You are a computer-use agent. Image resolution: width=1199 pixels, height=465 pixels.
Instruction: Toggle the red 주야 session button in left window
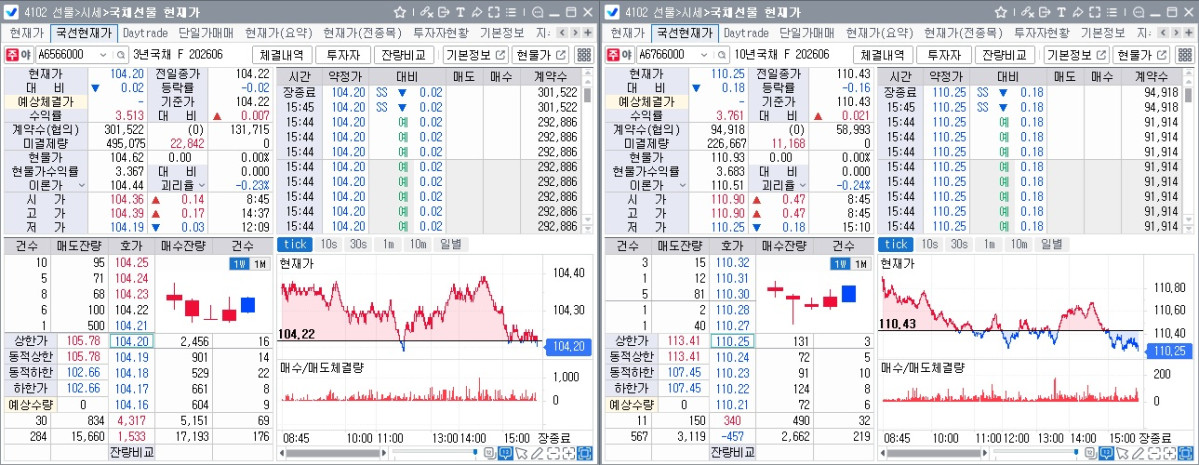(x=14, y=55)
